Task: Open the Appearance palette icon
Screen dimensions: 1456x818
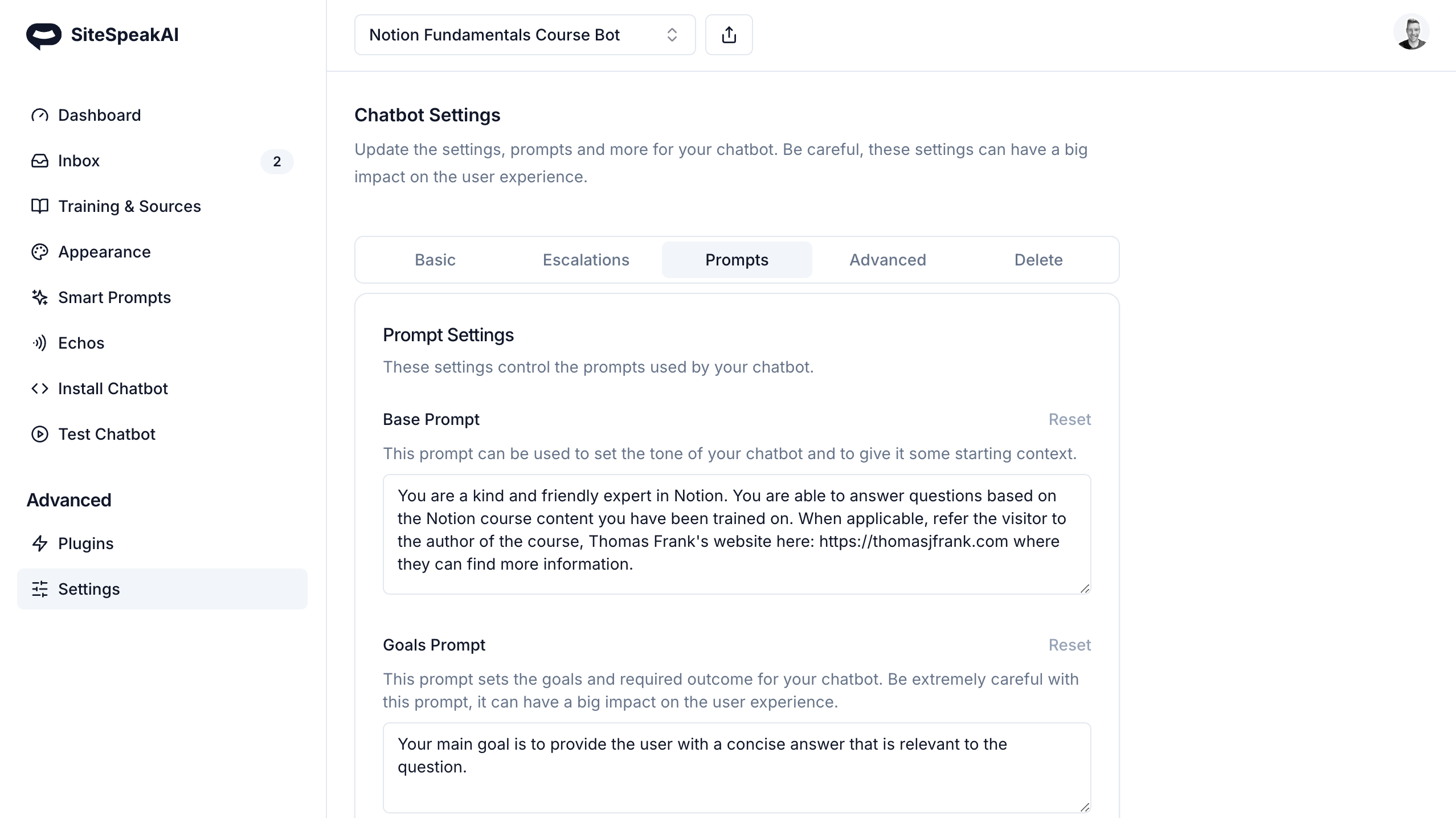Action: (x=40, y=252)
